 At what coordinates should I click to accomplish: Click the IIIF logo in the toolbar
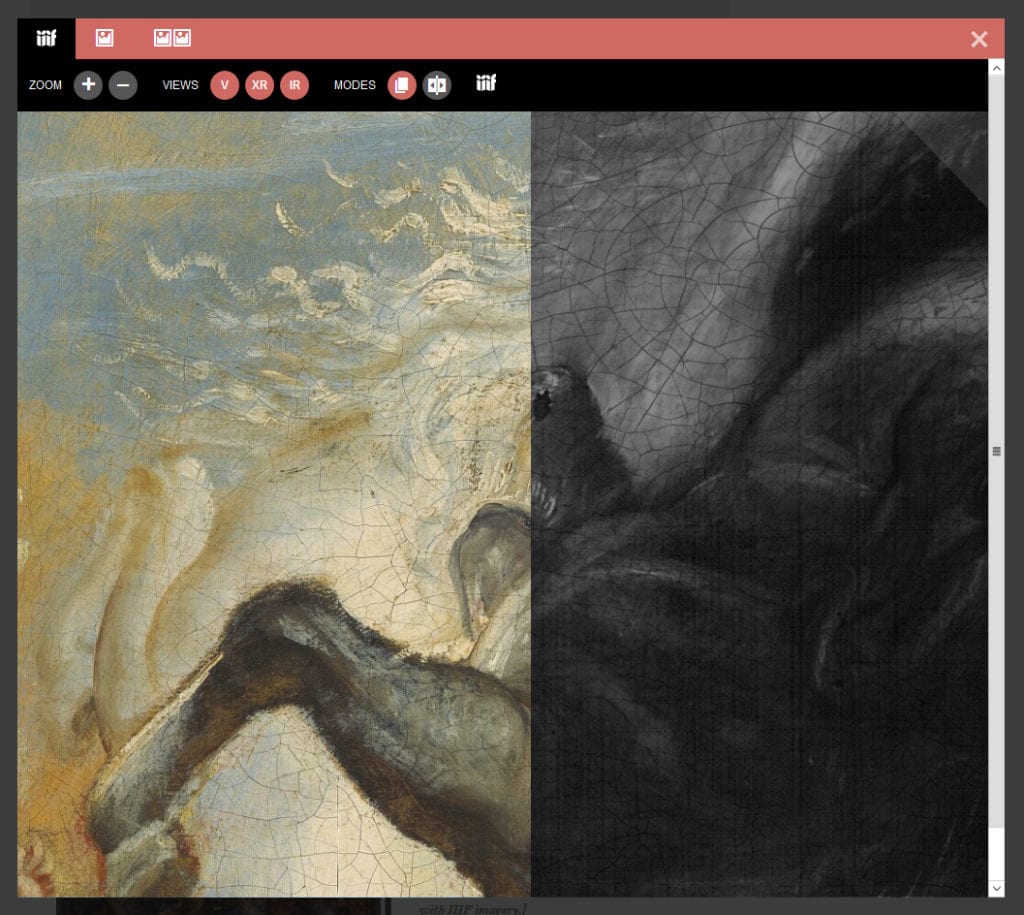(486, 85)
